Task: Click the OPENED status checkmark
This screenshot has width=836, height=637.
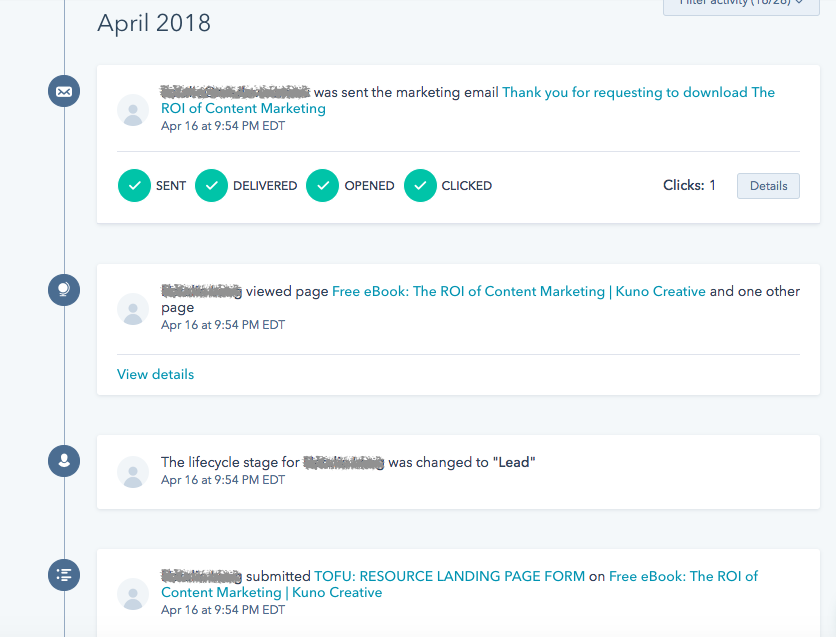Action: (322, 185)
